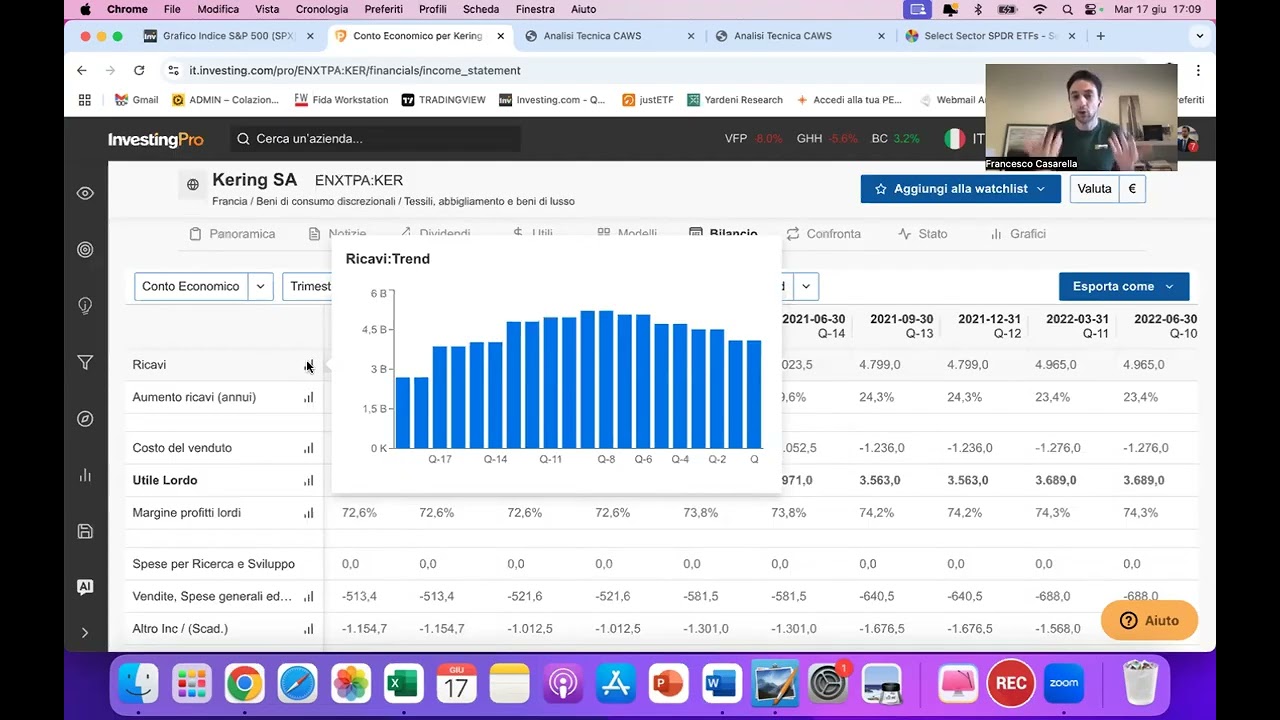This screenshot has width=1280, height=720.
Task: Open the Preferiti menu in the menu bar
Action: click(383, 9)
